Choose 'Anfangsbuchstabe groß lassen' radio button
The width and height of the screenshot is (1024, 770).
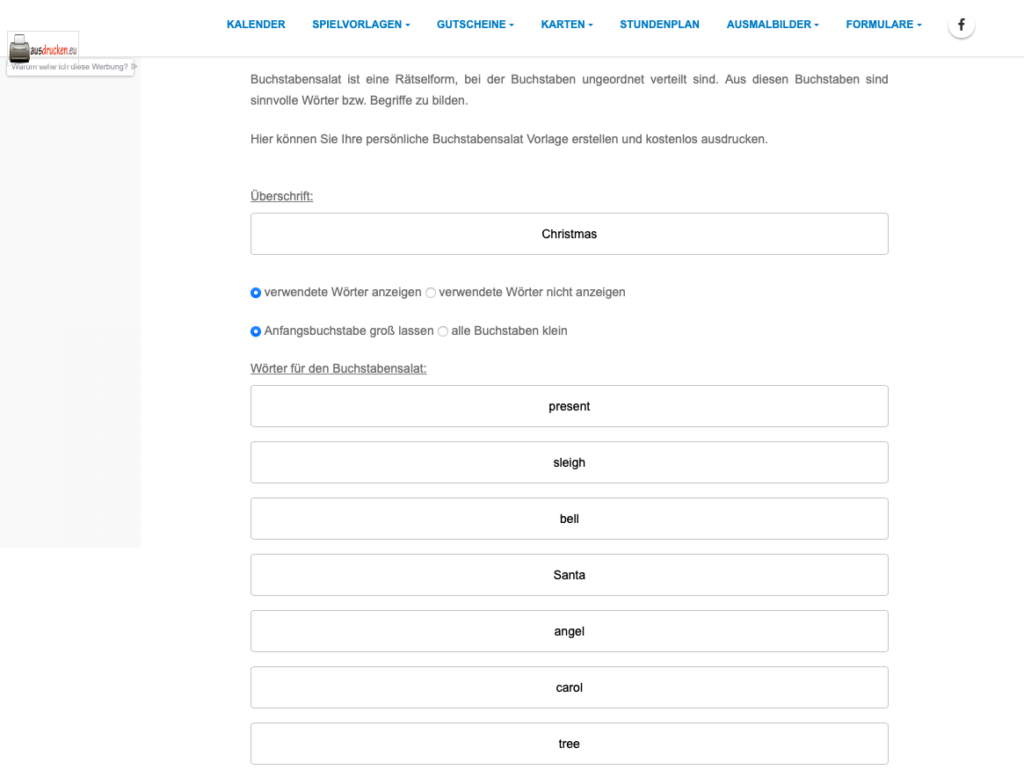pyautogui.click(x=256, y=331)
